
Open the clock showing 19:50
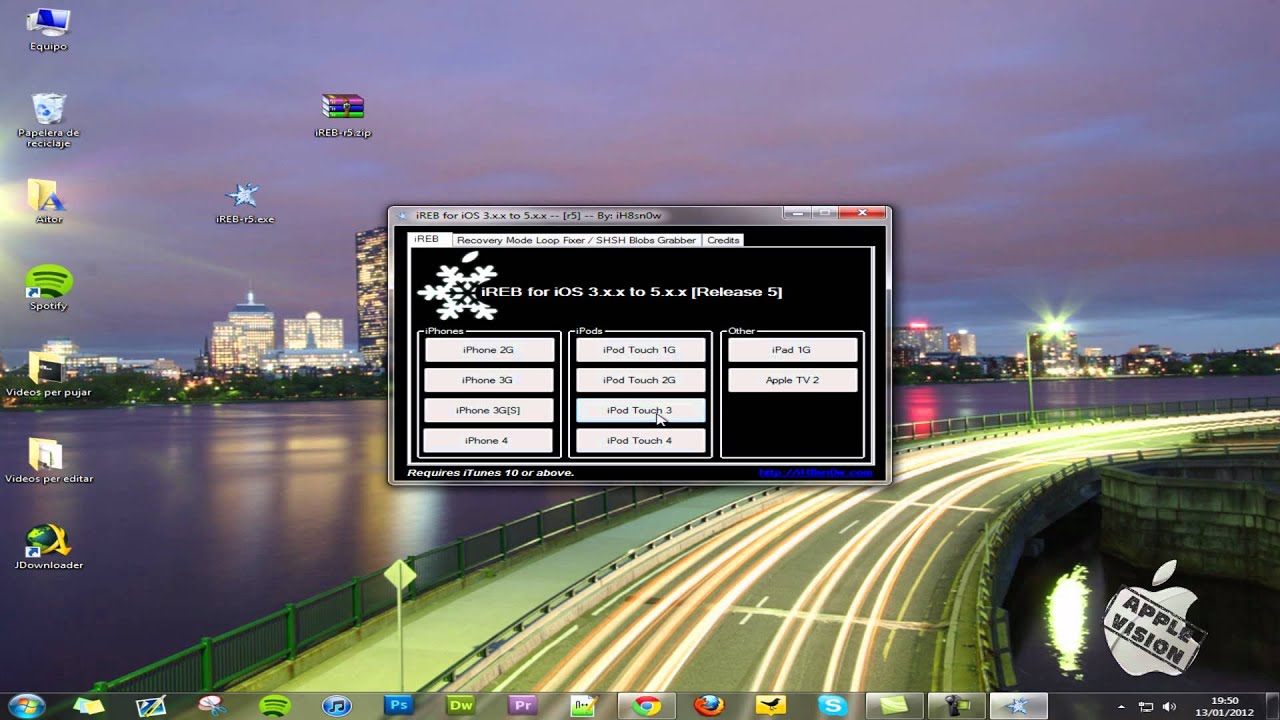tap(1225, 706)
